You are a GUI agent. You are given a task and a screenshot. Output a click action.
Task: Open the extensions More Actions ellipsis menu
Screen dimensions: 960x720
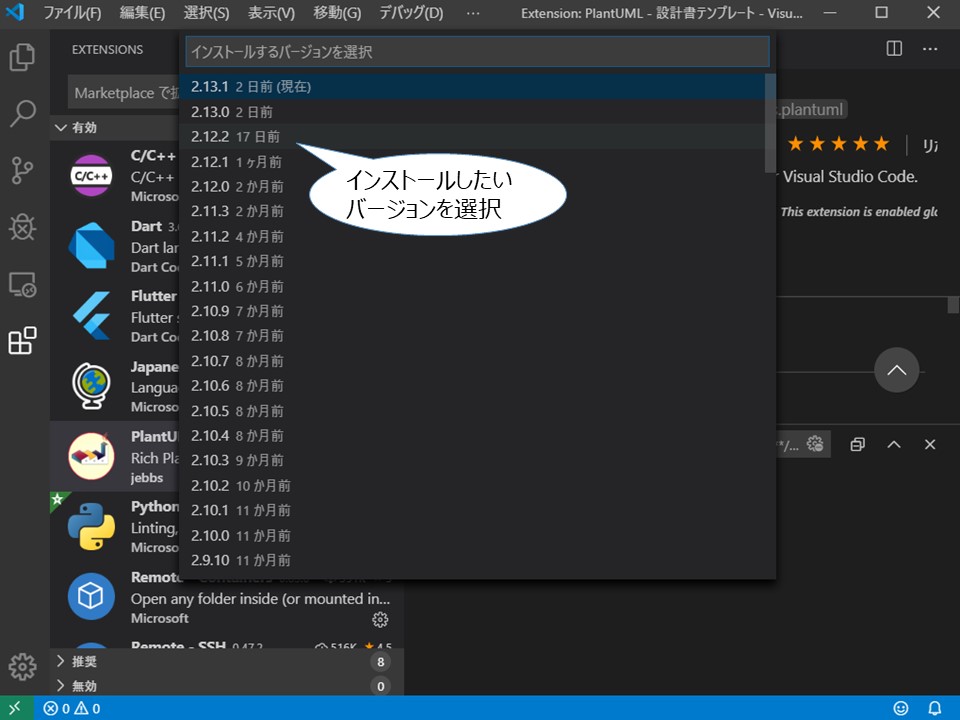[930, 48]
